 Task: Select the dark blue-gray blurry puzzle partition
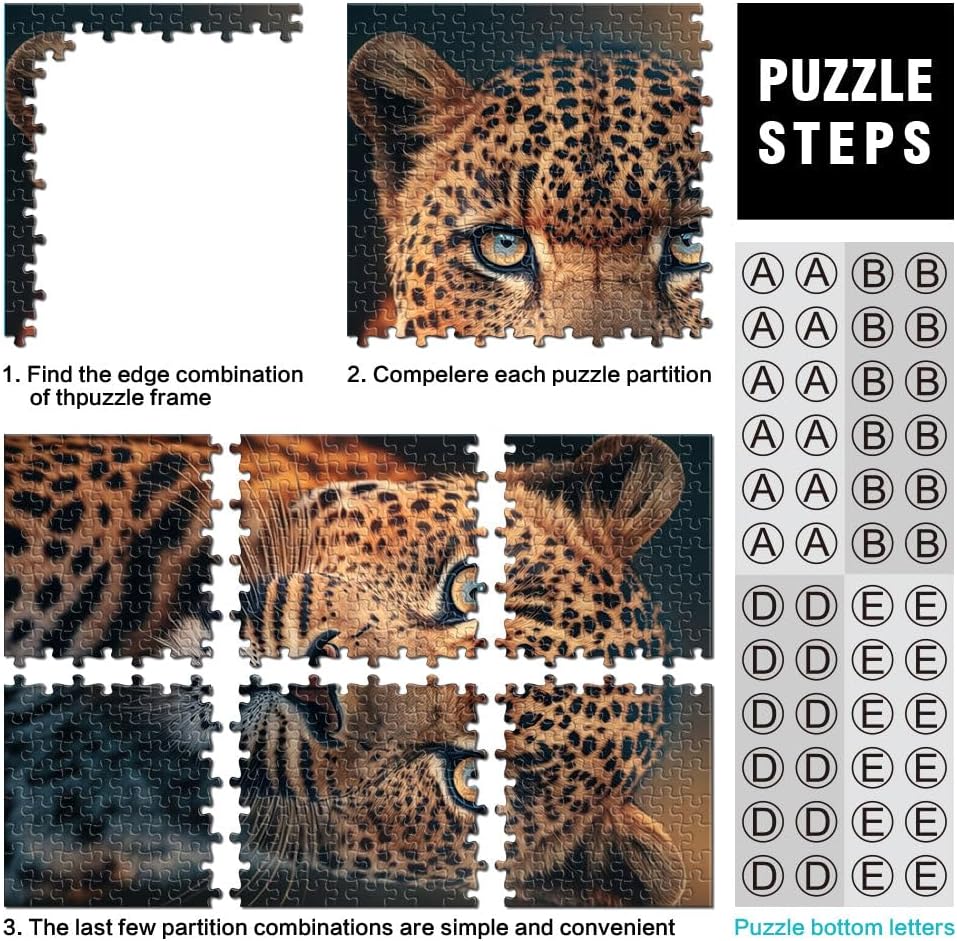113,792
